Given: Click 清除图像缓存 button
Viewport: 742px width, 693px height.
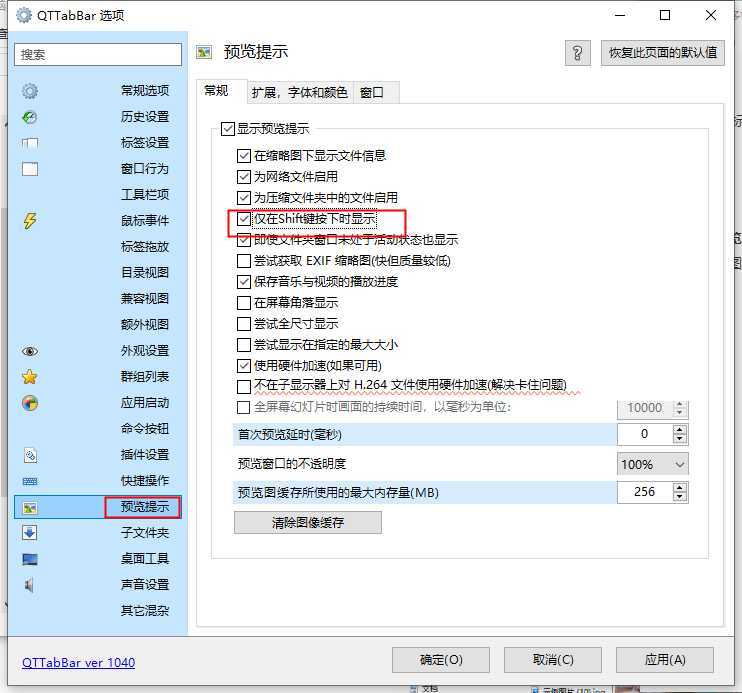Looking at the screenshot, I should tap(308, 523).
